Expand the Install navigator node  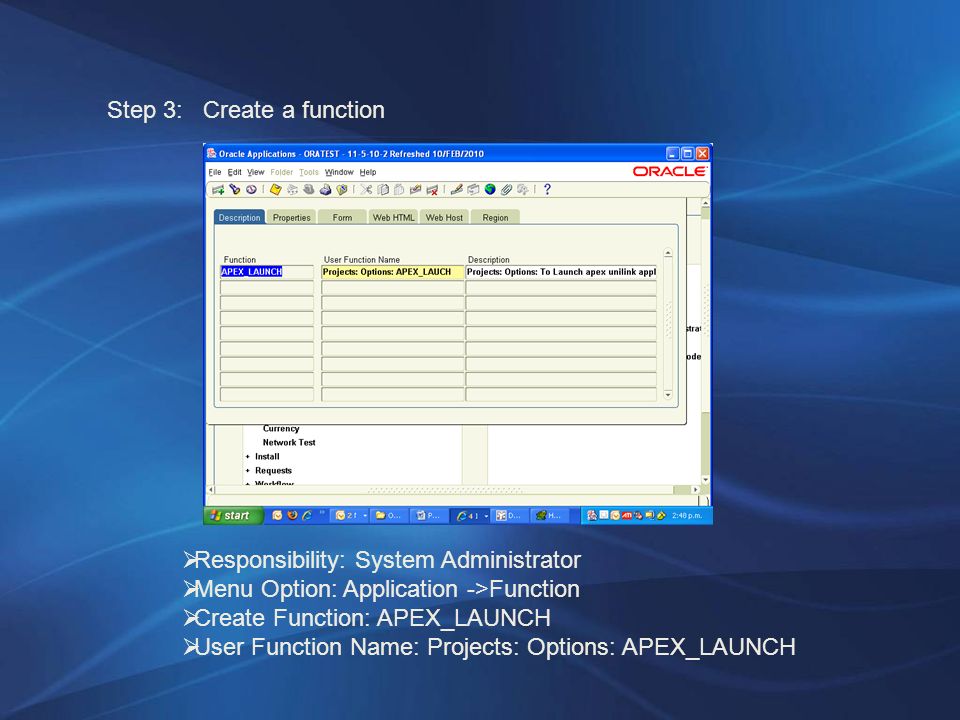point(248,457)
